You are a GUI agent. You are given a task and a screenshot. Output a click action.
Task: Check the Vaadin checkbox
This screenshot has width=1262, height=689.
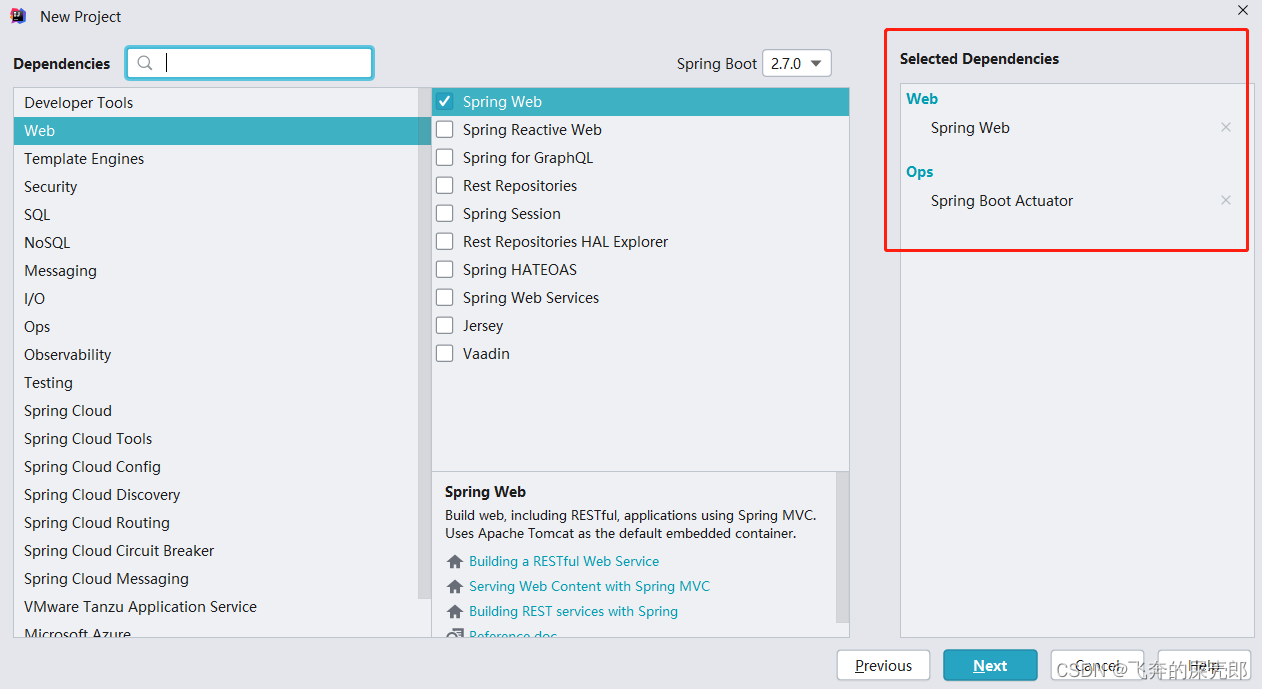[444, 353]
